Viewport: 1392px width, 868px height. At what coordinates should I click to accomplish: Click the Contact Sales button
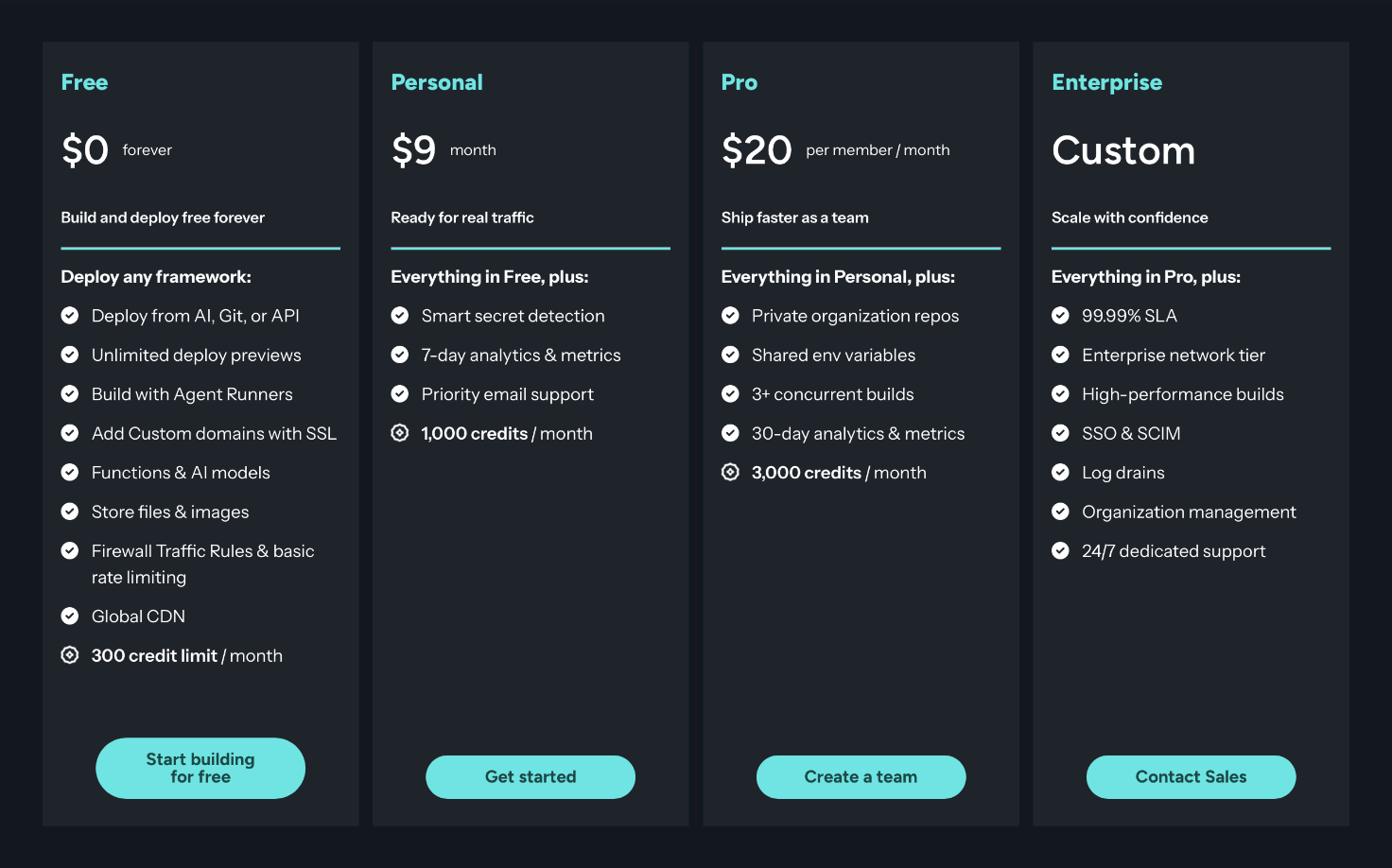click(x=1191, y=776)
